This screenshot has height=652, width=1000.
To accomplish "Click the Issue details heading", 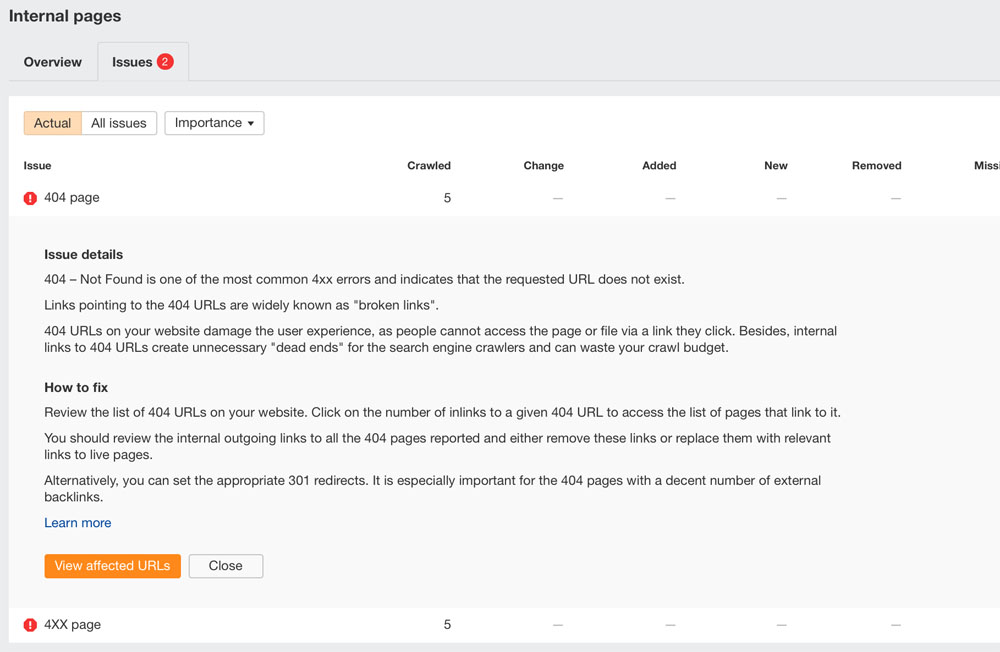I will coord(84,255).
